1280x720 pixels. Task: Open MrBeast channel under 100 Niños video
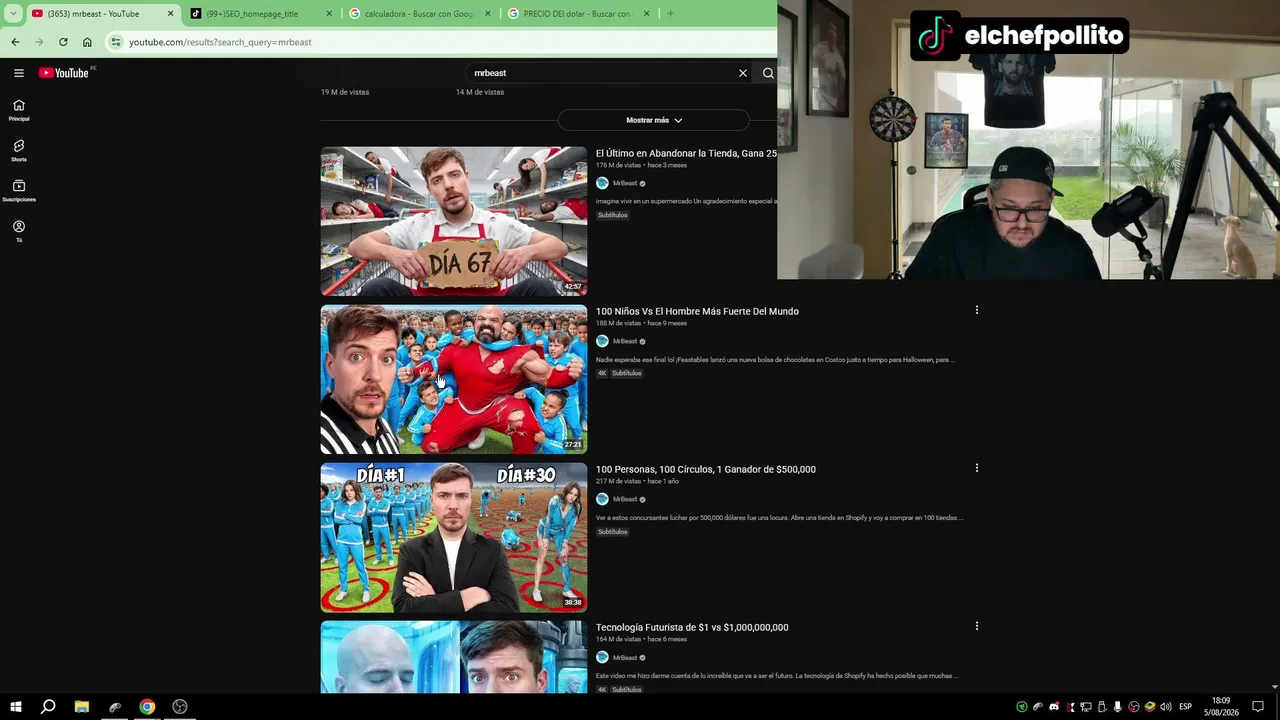625,342
